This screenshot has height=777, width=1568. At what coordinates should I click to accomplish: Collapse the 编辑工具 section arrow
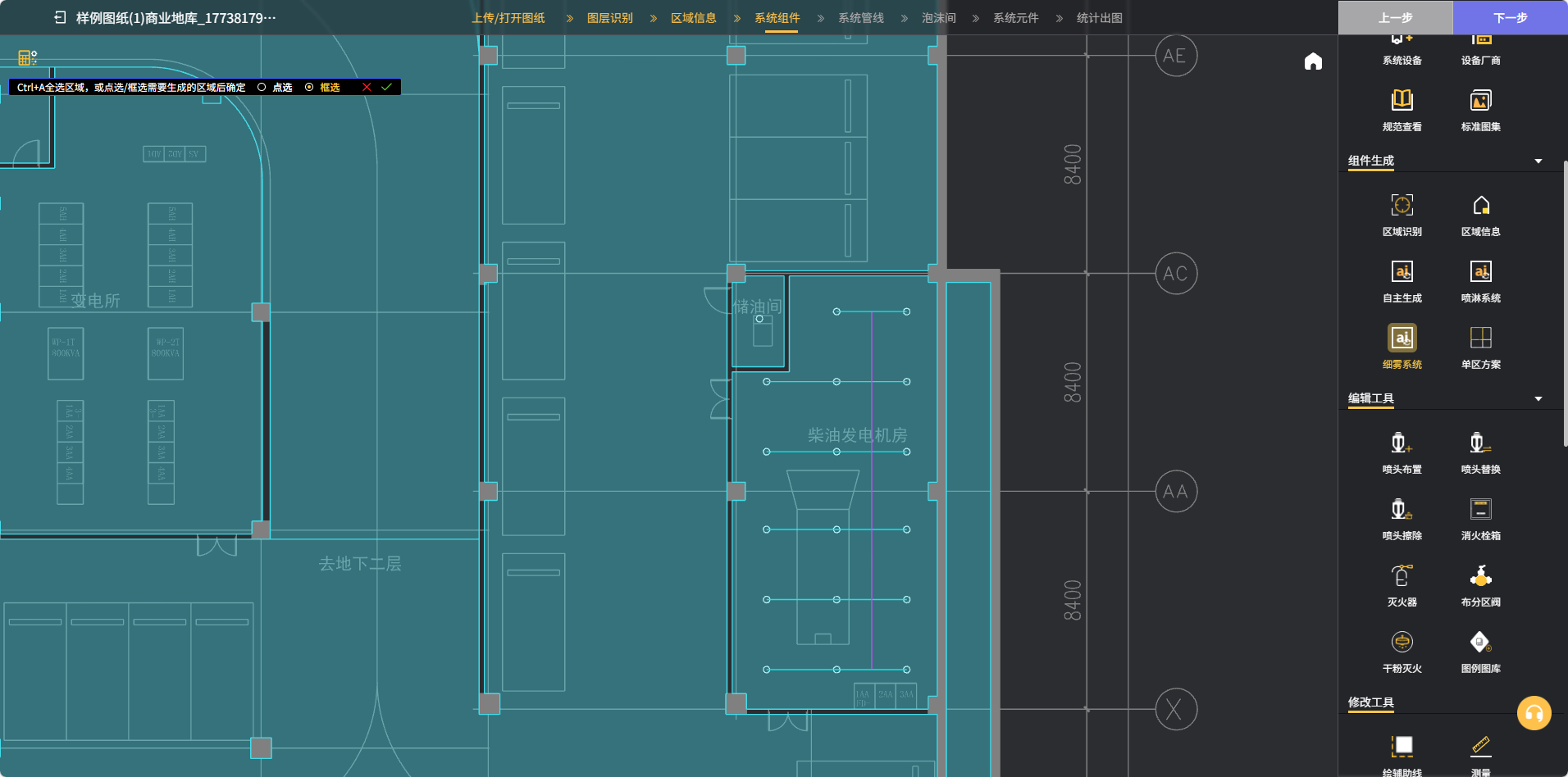1538,399
